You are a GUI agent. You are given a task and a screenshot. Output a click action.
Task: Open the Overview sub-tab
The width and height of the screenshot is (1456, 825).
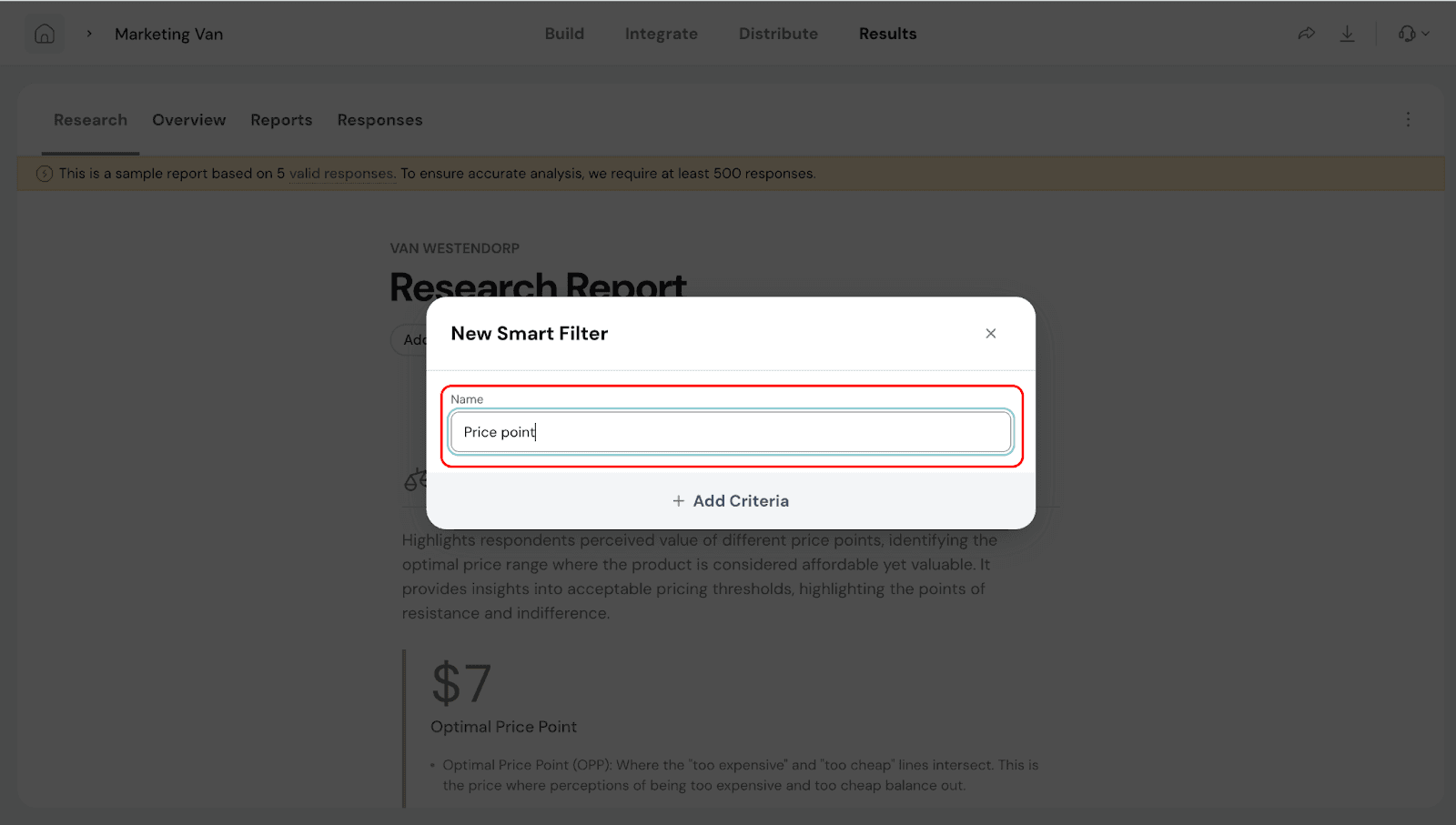coord(188,120)
